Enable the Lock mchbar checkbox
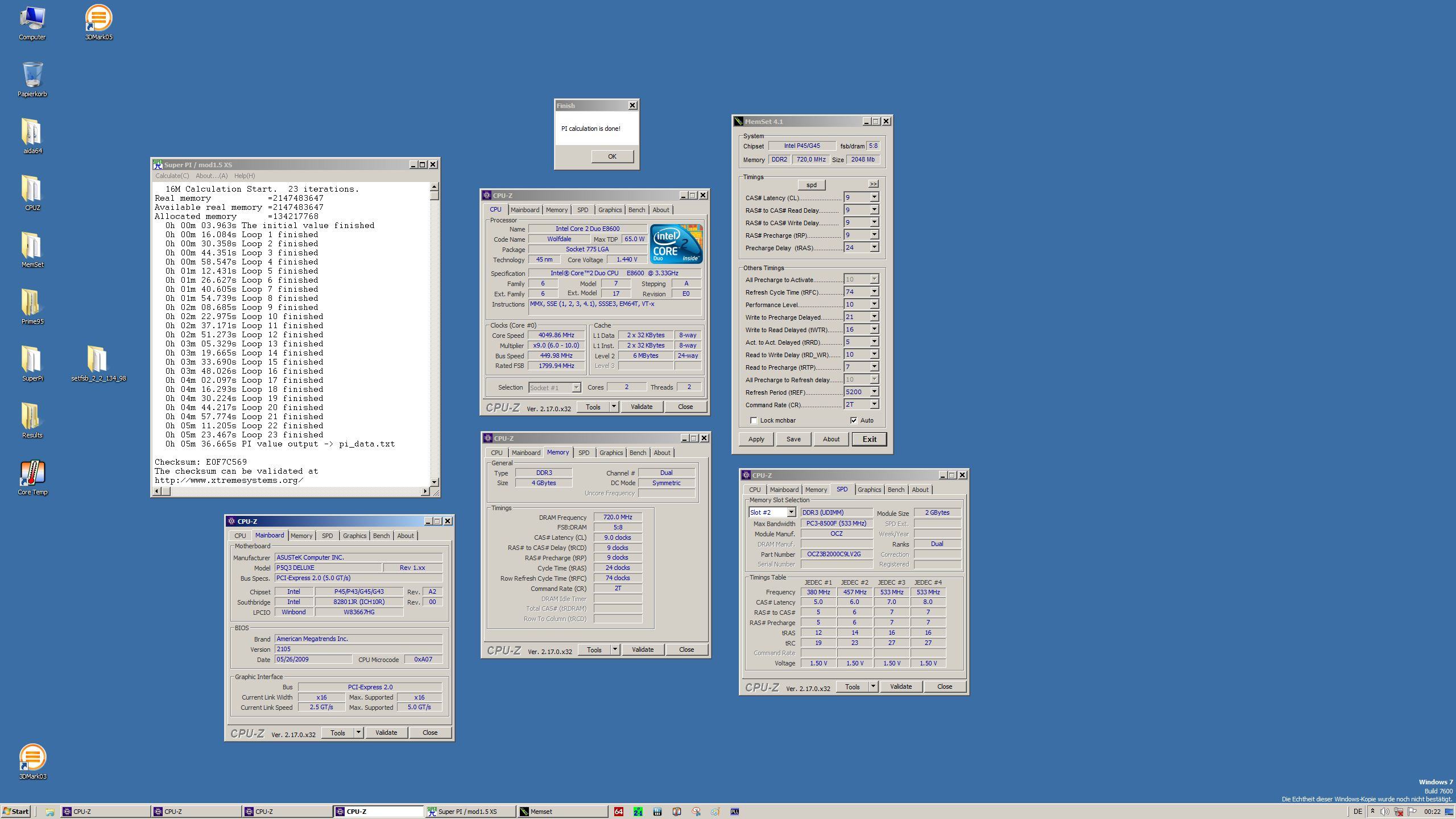Image resolution: width=1456 pixels, height=819 pixels. 754,420
